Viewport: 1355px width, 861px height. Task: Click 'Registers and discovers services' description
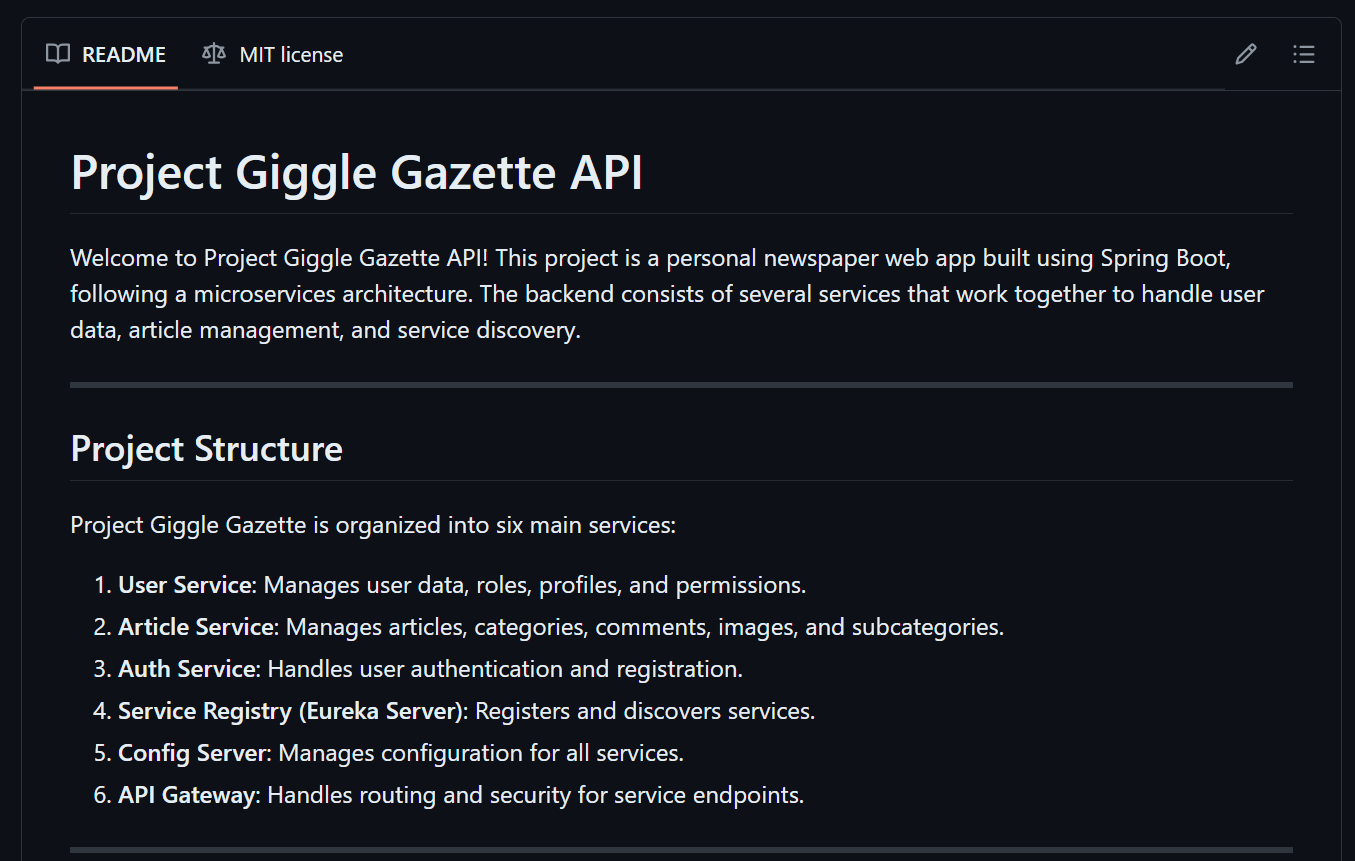[645, 711]
